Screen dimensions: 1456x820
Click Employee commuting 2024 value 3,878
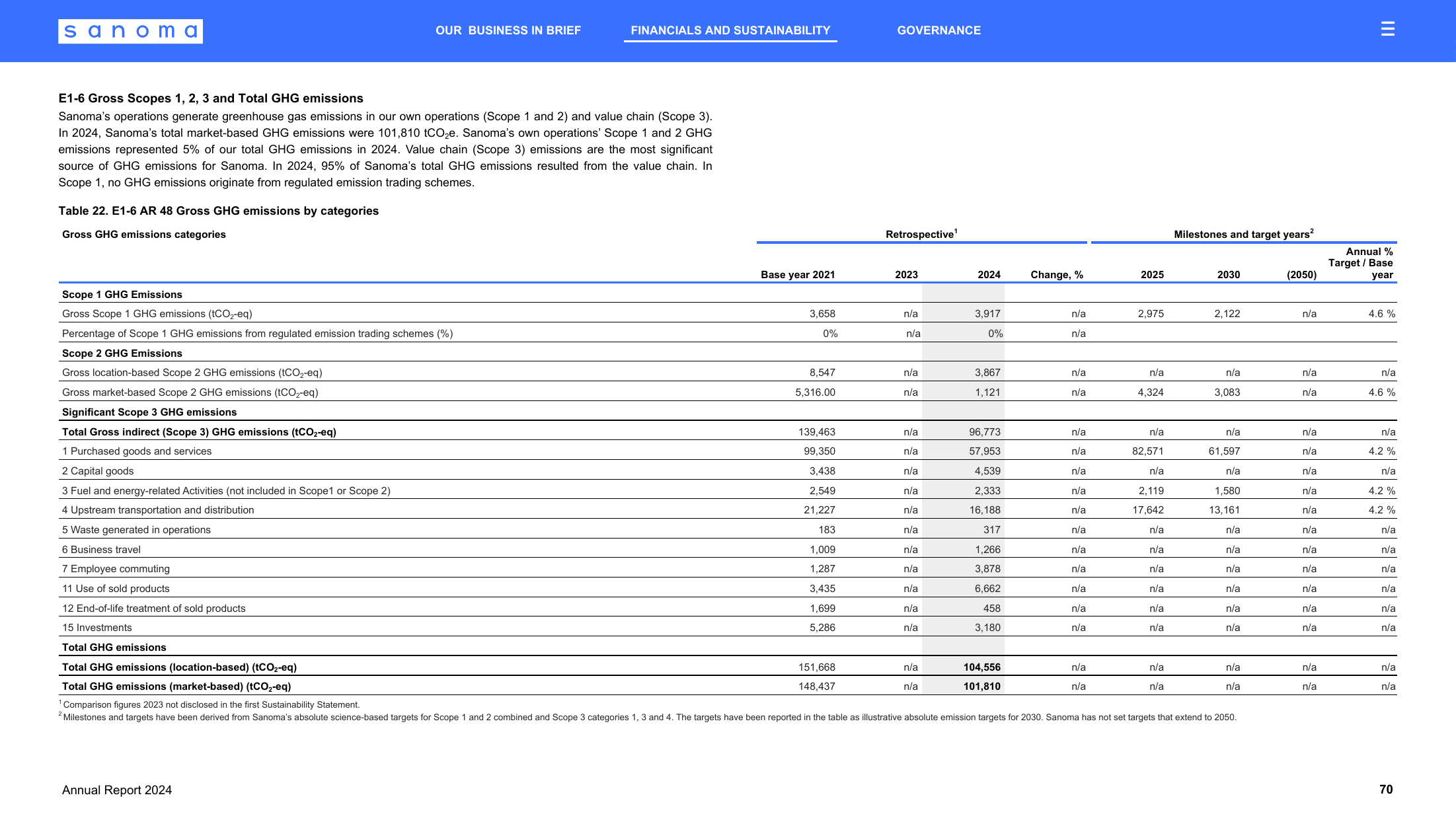tap(987, 569)
